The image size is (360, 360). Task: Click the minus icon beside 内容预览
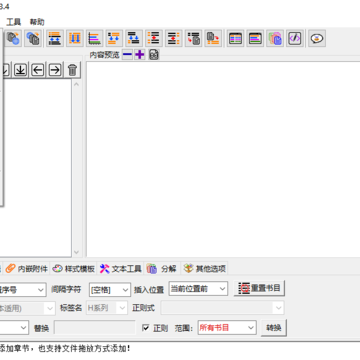[x=127, y=54]
